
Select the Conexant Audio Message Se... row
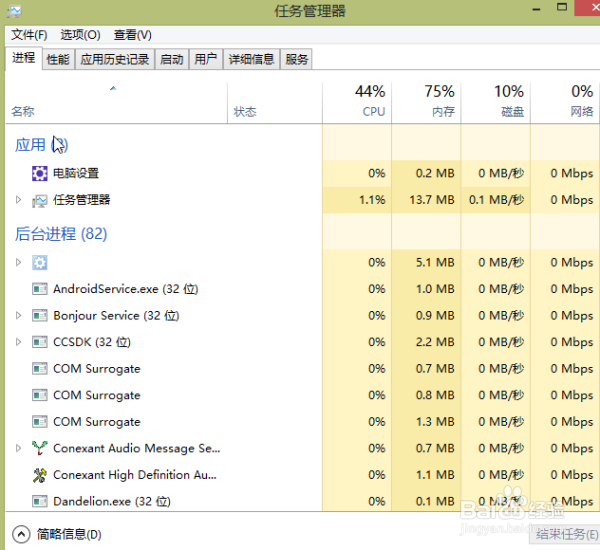coord(303,448)
